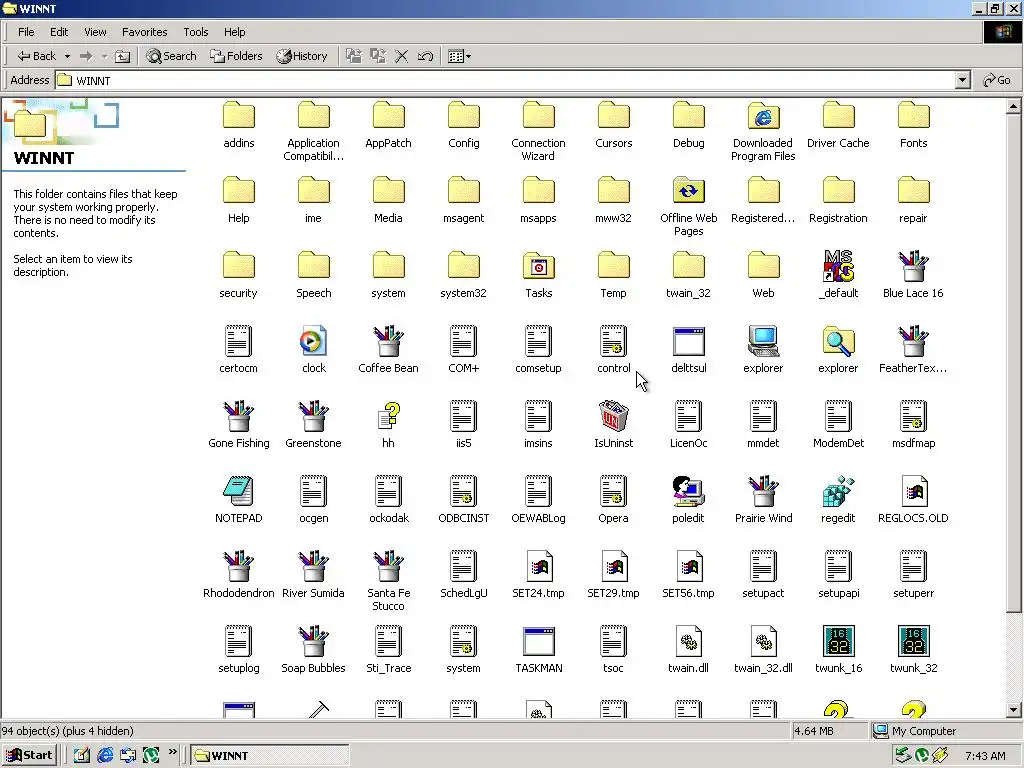Select the control settings file icon
Screen dimensions: 1024x768
click(x=613, y=341)
